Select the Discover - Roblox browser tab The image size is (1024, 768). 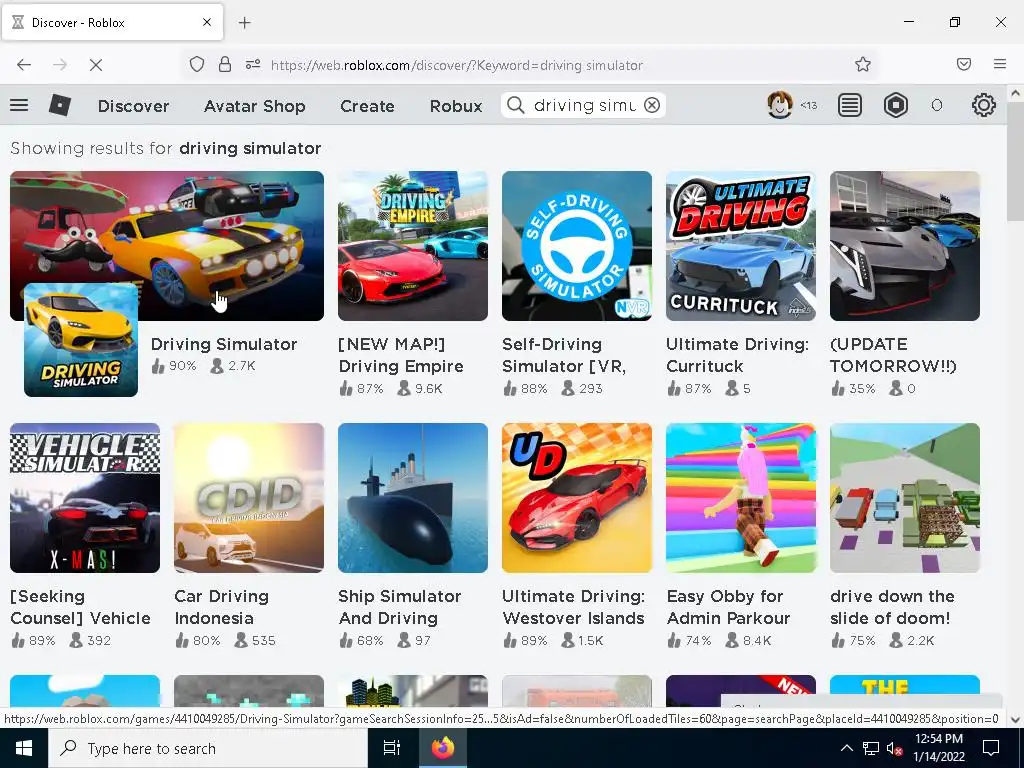[x=112, y=22]
